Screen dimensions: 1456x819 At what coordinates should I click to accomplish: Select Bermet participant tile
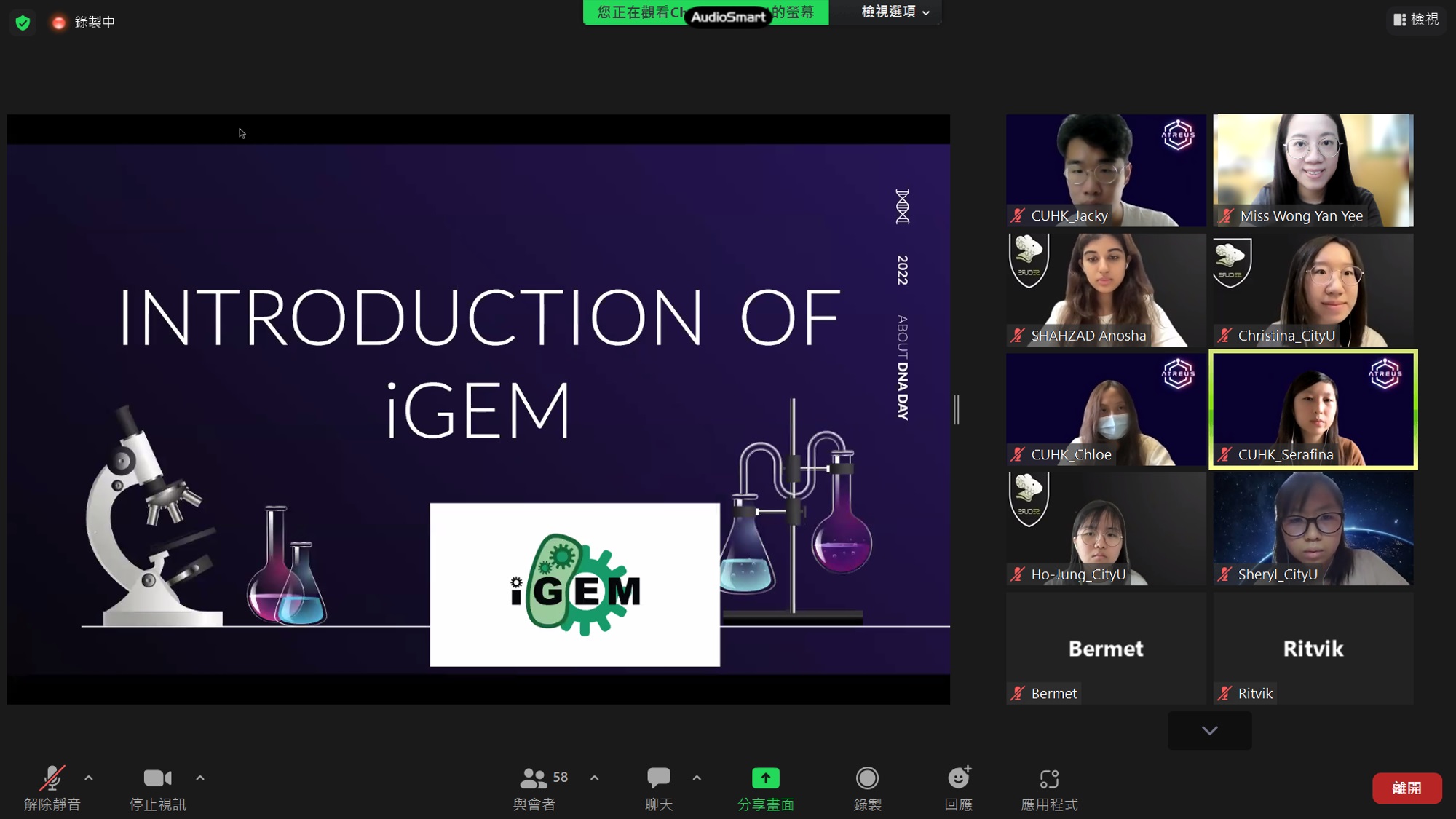[1106, 648]
